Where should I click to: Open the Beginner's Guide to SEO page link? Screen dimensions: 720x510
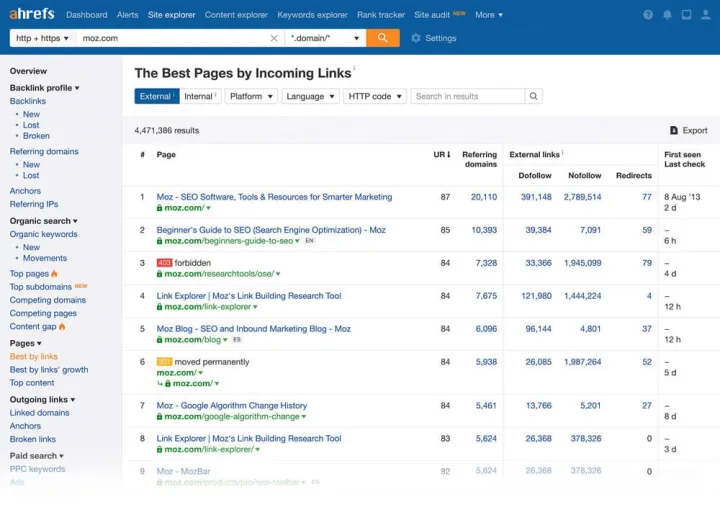pyautogui.click(x=271, y=230)
